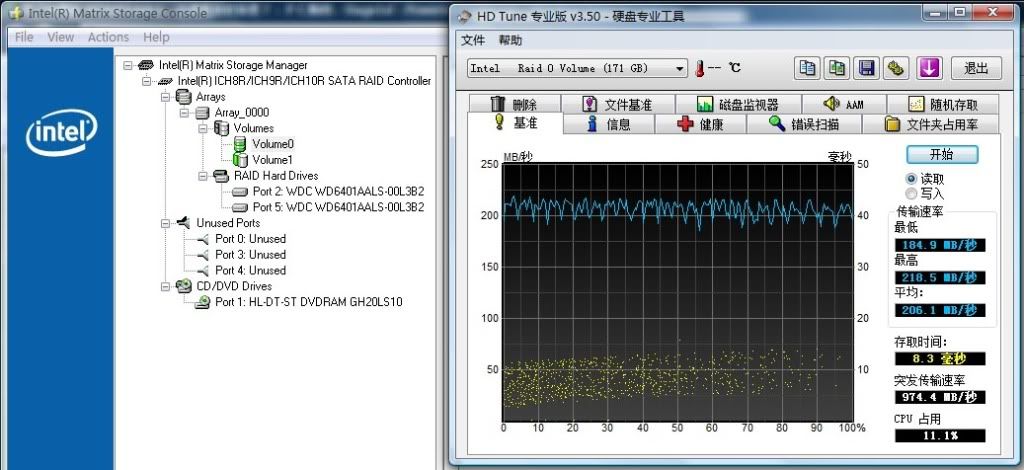Open the Actions menu in Matrix Storage Console
Screen dimensions: 1024x470
point(108,37)
